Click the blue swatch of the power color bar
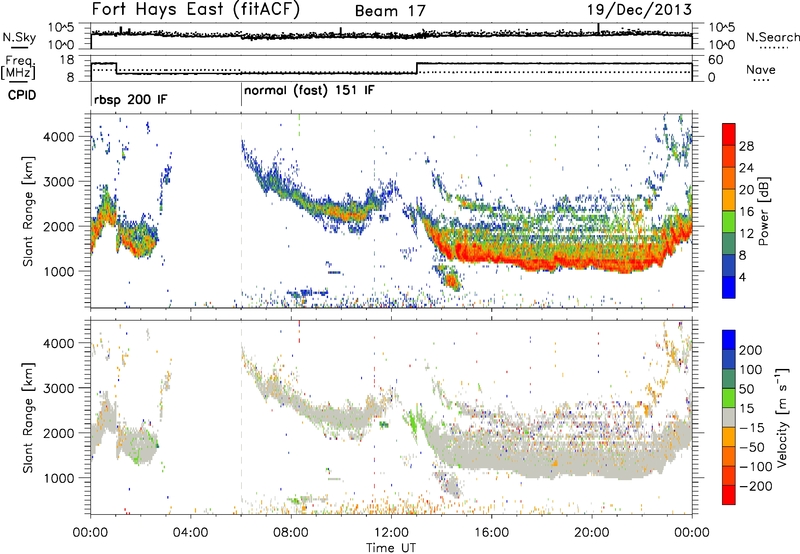 pos(729,287)
